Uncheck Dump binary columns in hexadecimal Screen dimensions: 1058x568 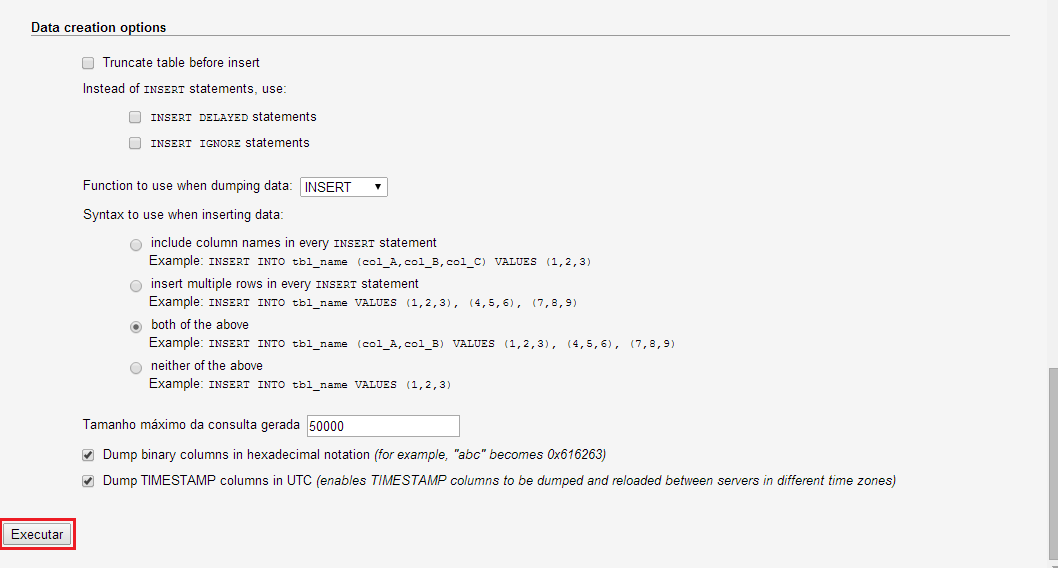click(x=88, y=455)
